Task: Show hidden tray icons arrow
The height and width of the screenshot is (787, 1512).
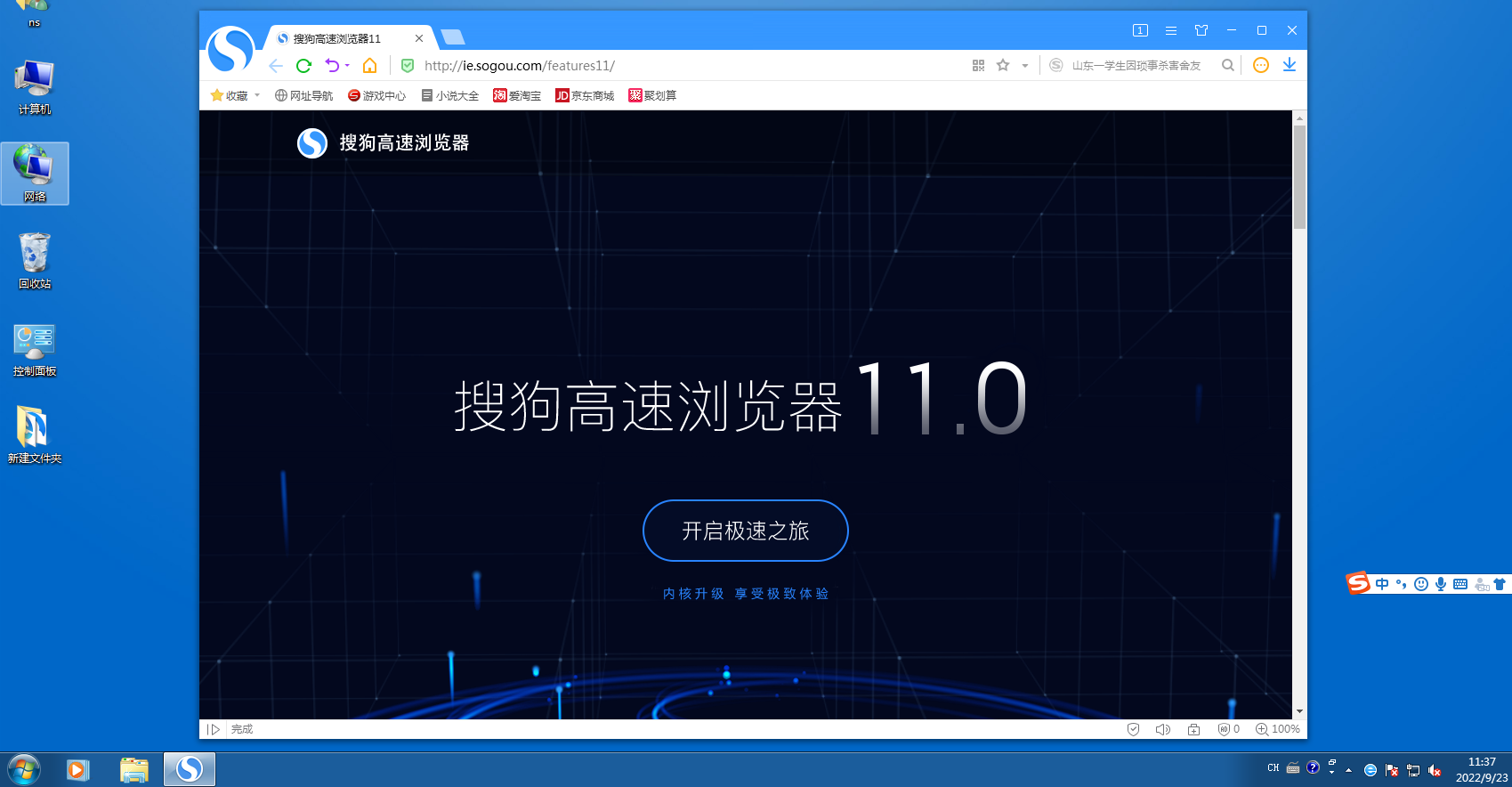Action: click(1348, 770)
